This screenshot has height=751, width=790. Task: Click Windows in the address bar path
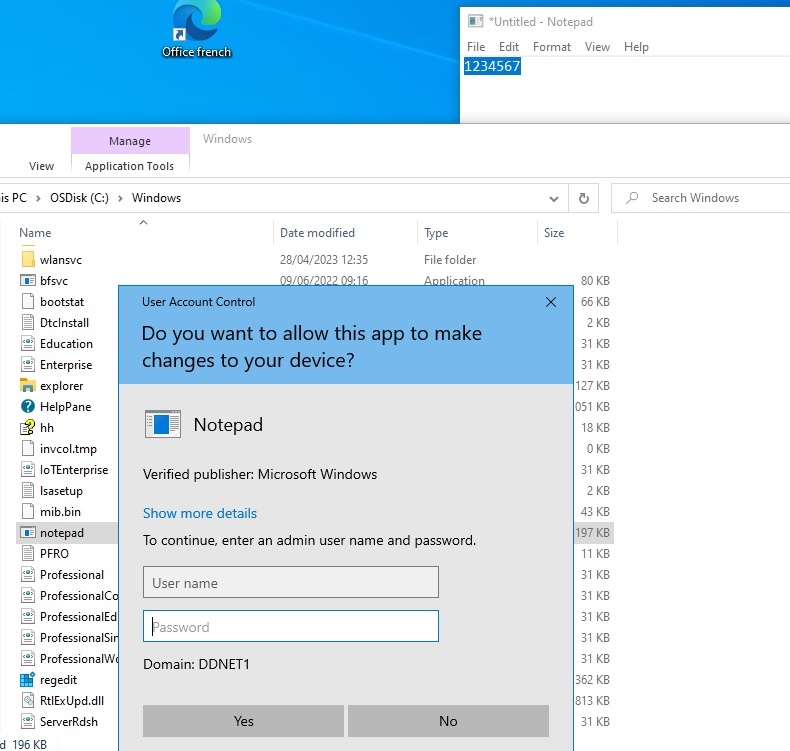tap(156, 198)
